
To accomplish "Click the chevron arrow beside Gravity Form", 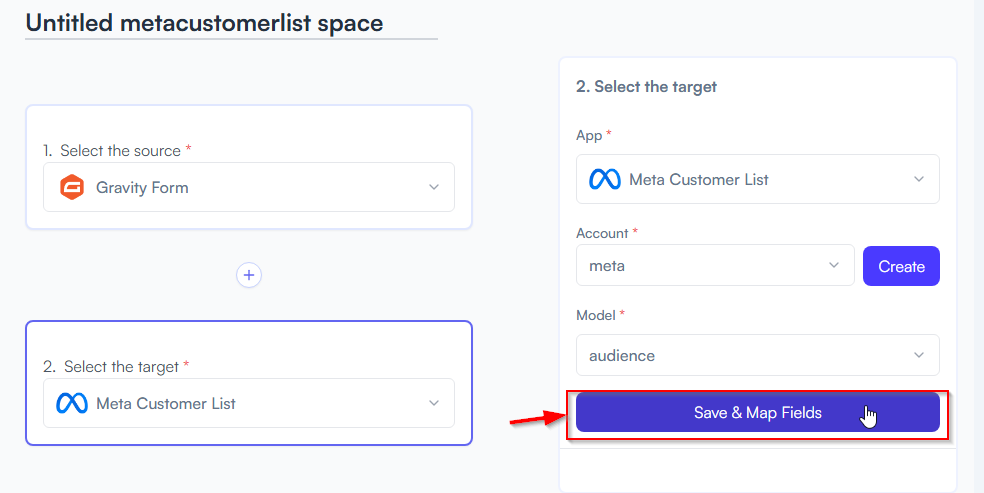I will coord(434,187).
